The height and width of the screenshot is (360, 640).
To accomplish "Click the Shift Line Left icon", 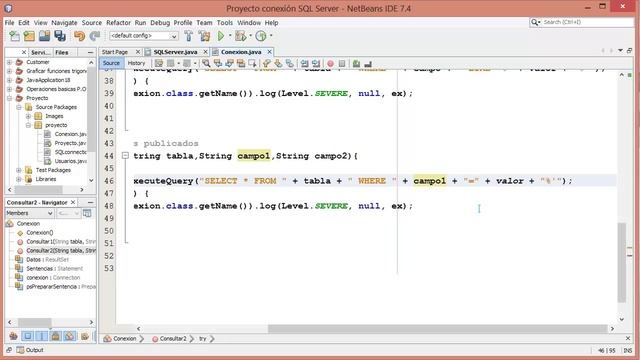I will (x=304, y=64).
